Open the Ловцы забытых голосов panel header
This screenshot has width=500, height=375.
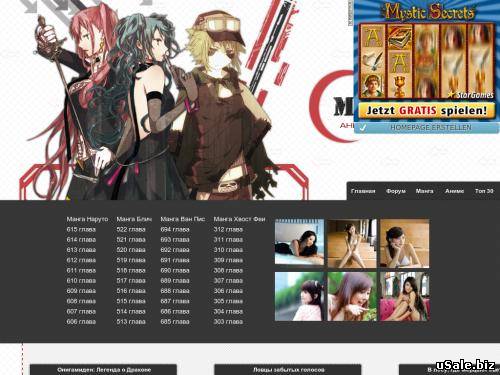coord(287,370)
